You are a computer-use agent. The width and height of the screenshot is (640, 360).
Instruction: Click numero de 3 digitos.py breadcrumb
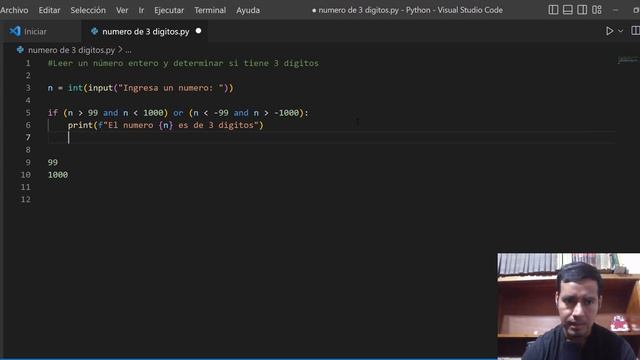pos(71,50)
